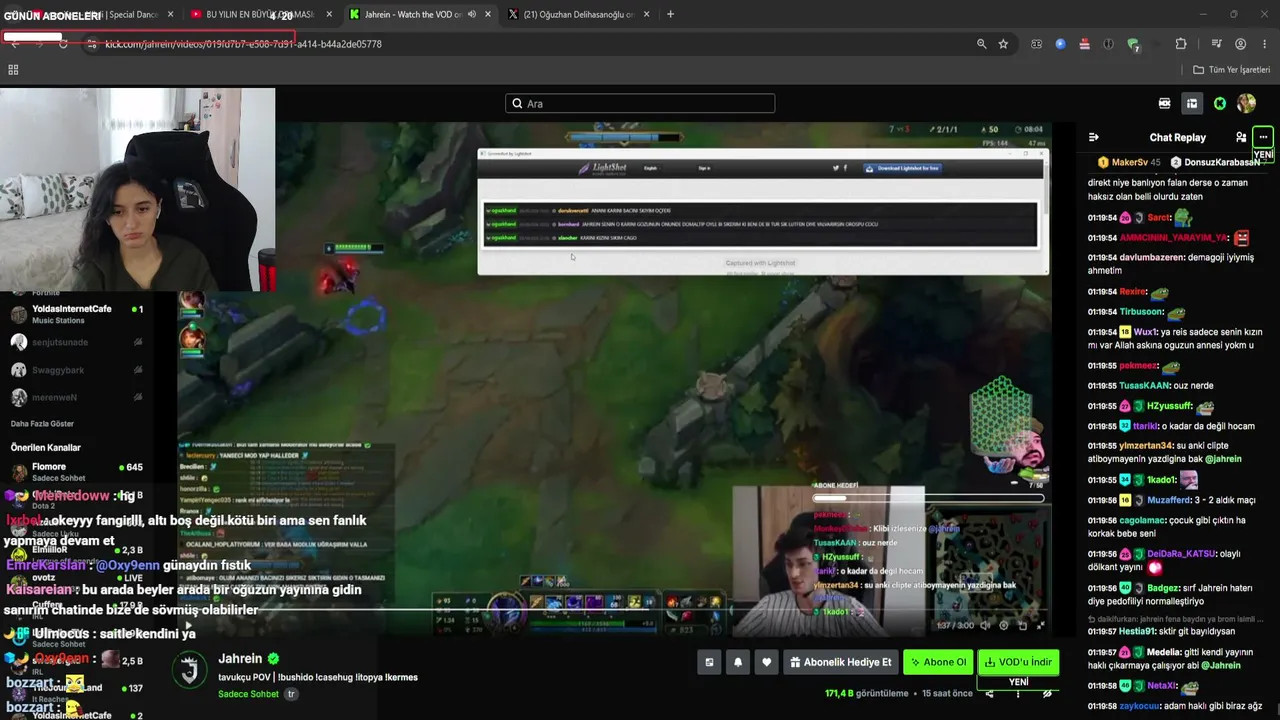The image size is (1280, 720).
Task: Open Chrome profile icon
Action: click(1240, 44)
